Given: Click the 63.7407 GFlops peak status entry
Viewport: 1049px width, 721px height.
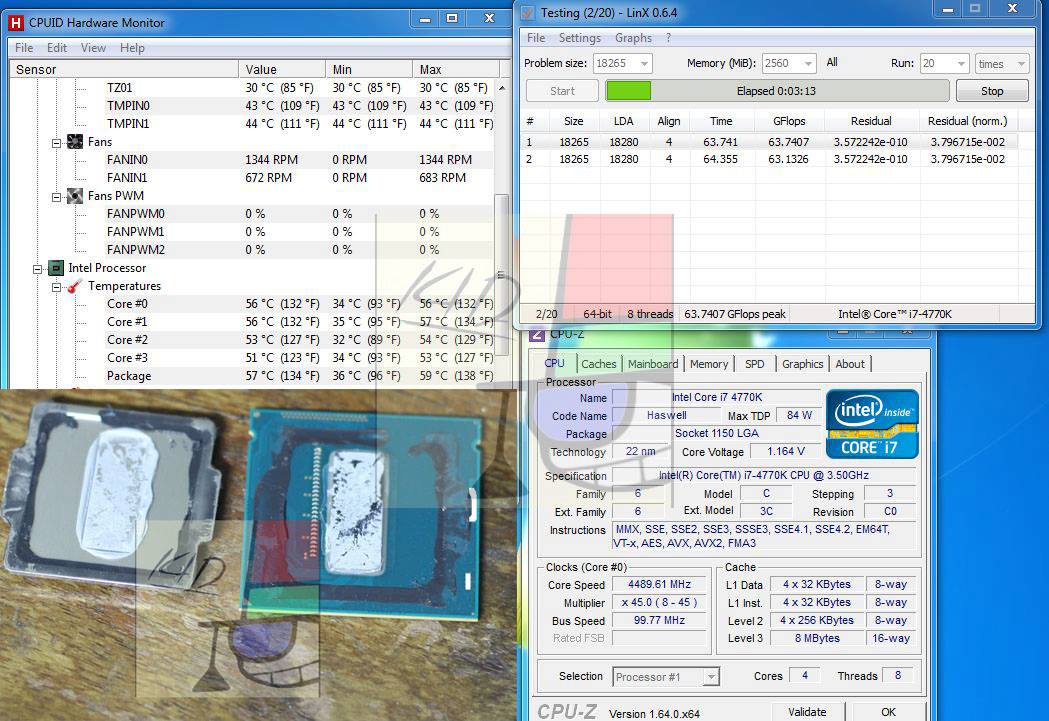Looking at the screenshot, I should coord(735,314).
